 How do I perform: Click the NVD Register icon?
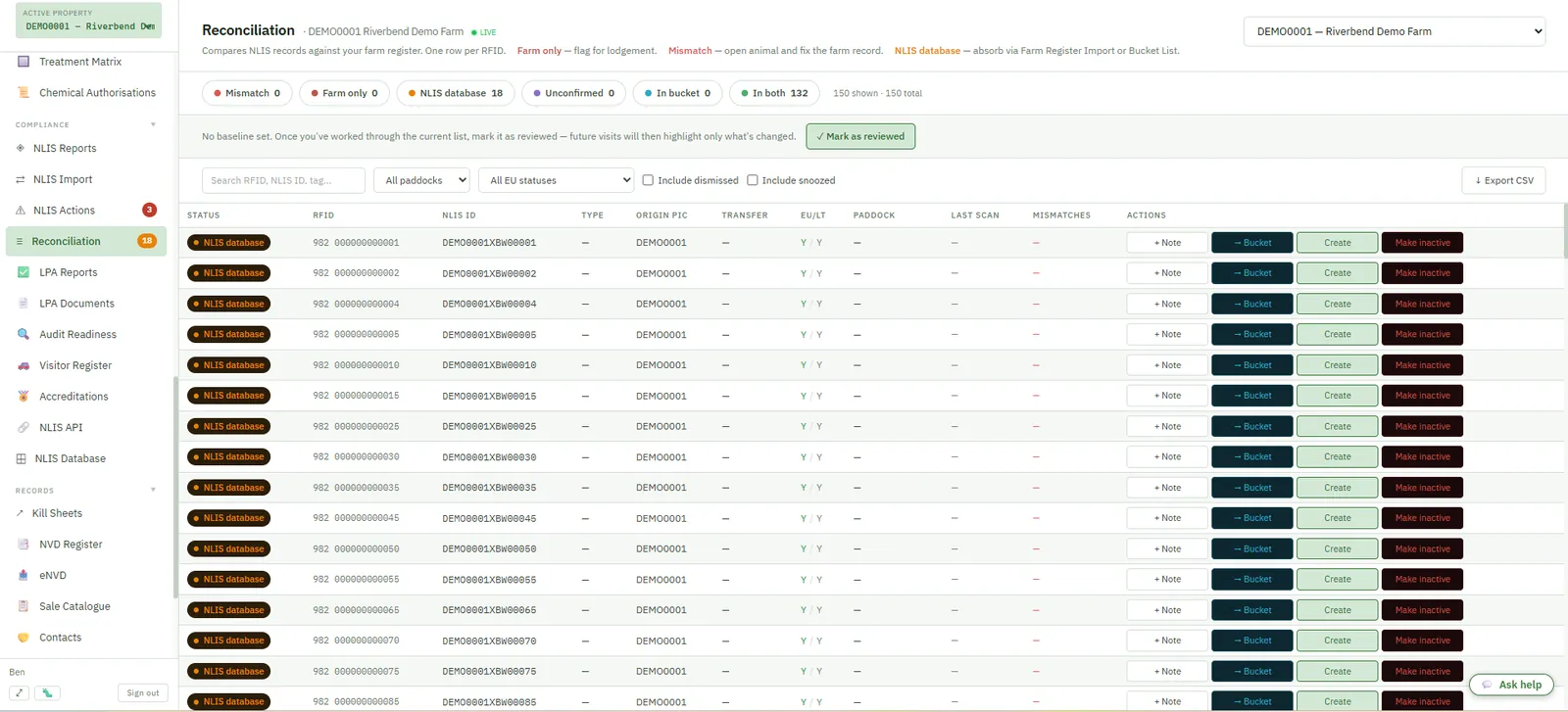pos(24,545)
